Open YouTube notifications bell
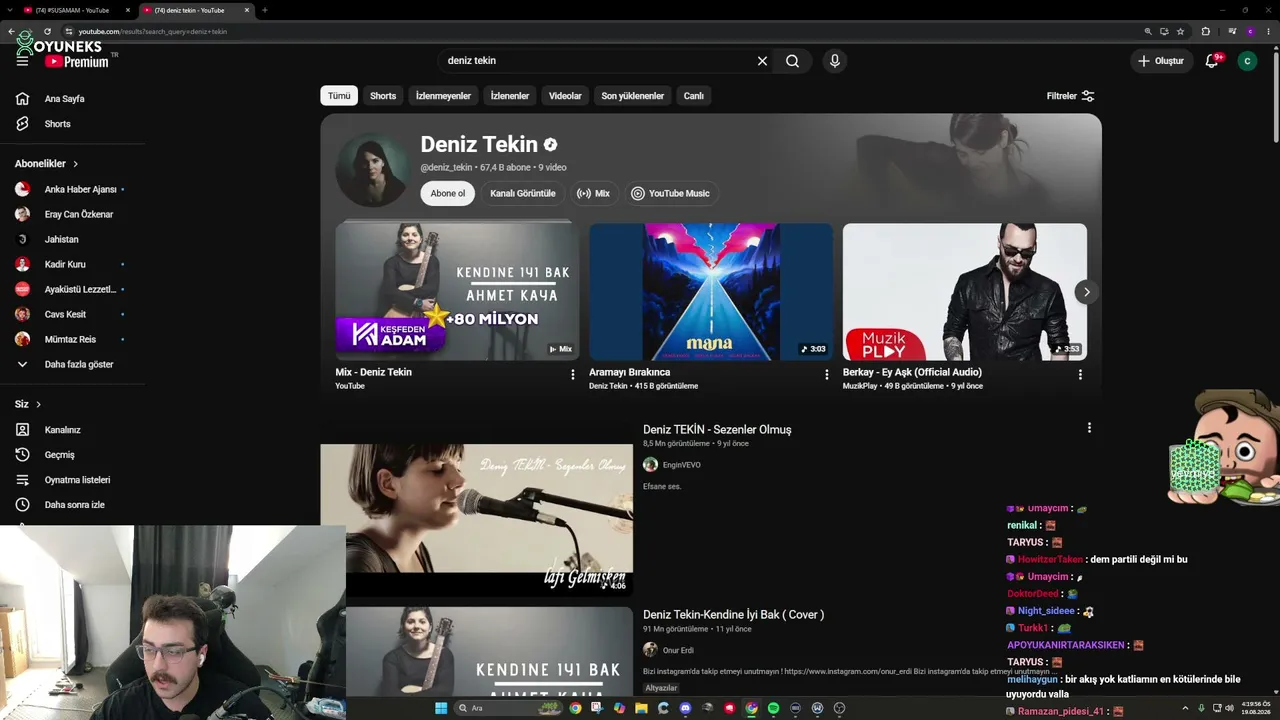1280x720 pixels. coord(1212,61)
